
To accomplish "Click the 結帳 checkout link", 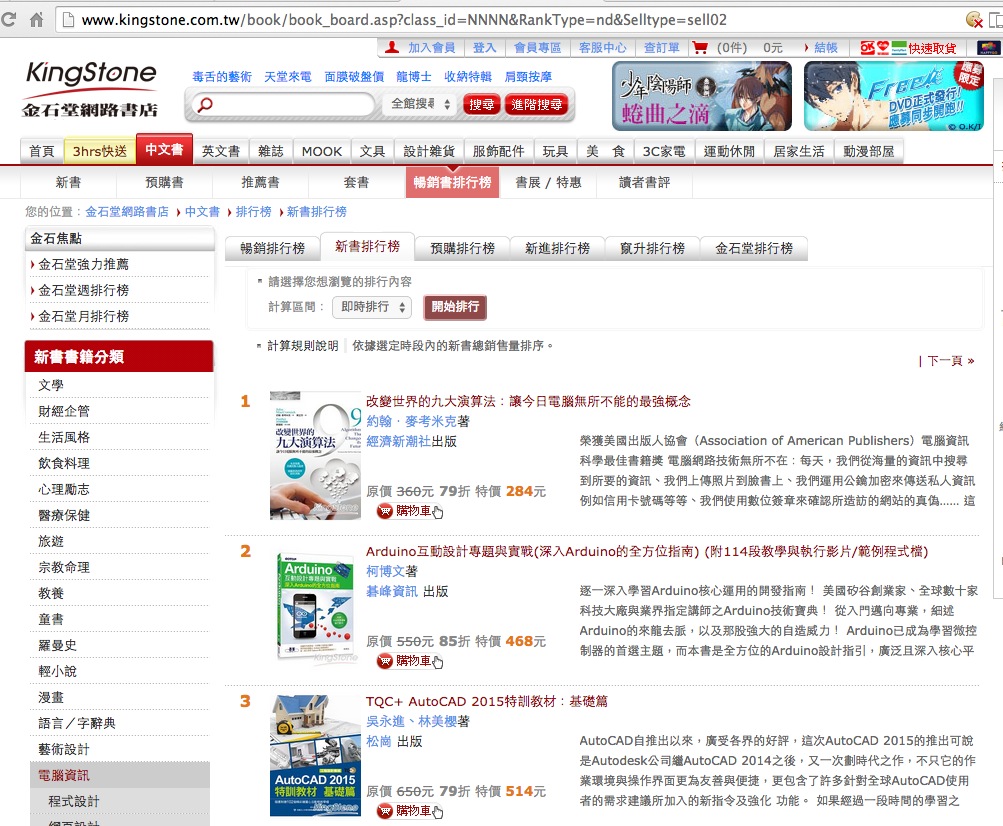I will coord(826,48).
